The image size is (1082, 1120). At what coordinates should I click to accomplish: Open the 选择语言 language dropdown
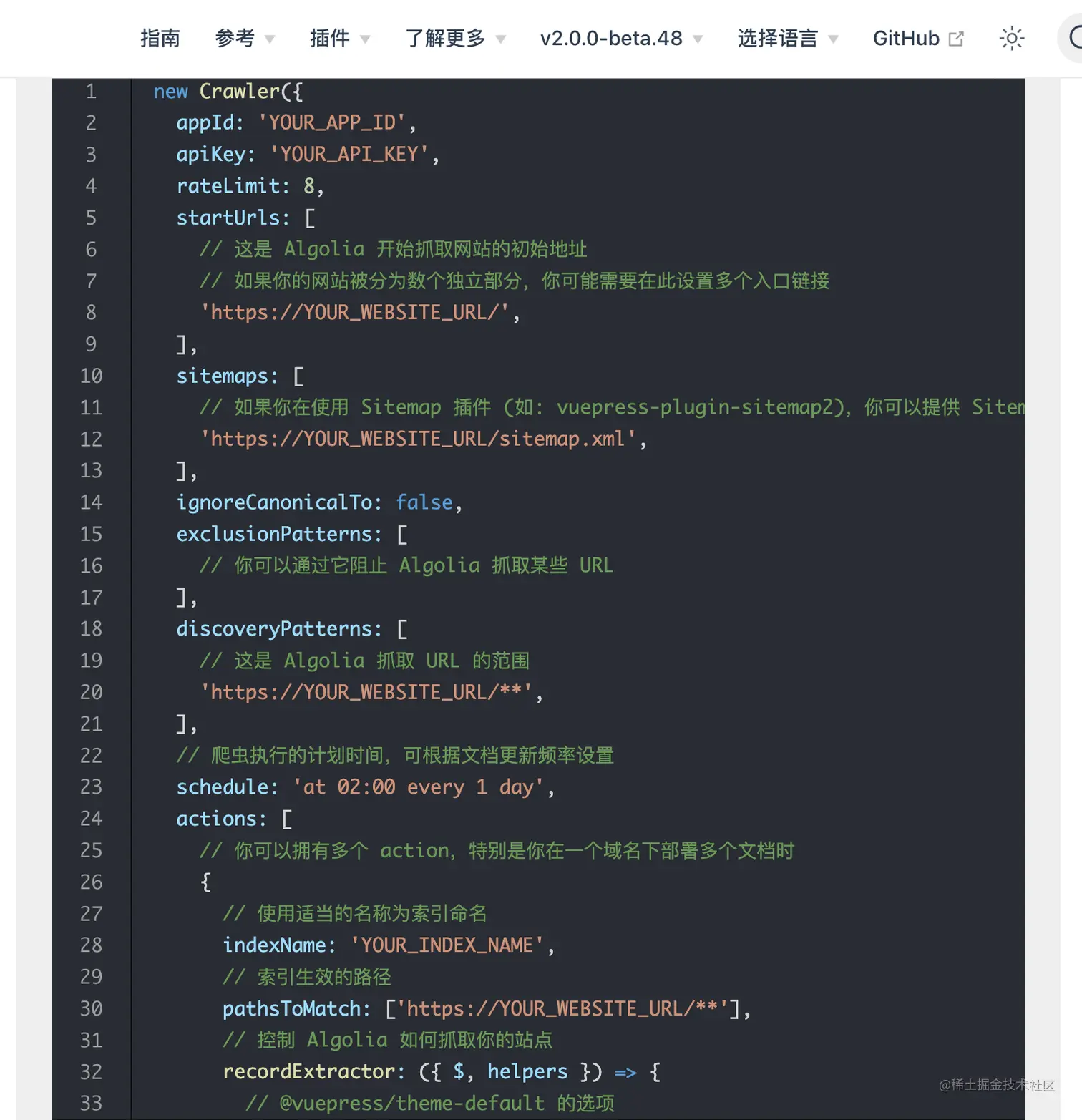pos(788,38)
